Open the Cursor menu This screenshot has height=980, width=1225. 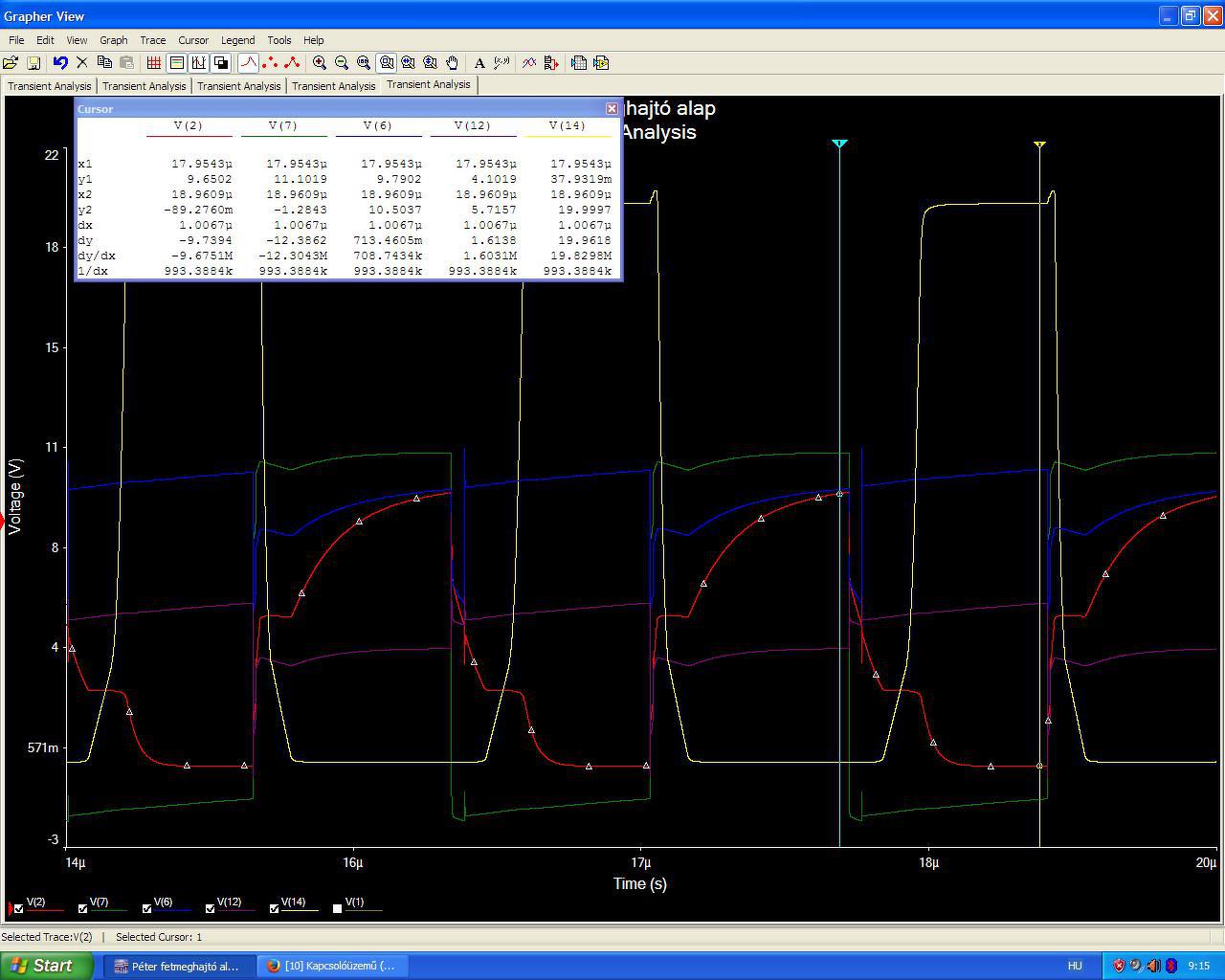192,40
